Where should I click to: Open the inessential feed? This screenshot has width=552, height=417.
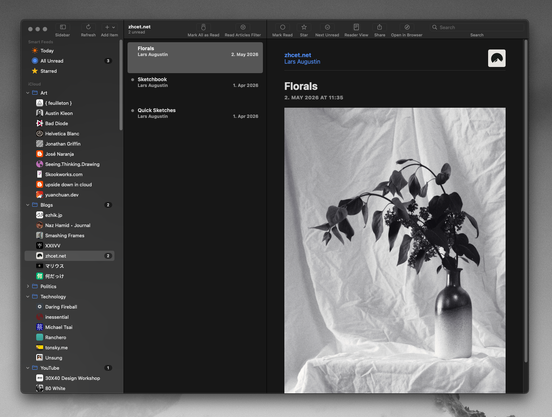click(x=70, y=317)
